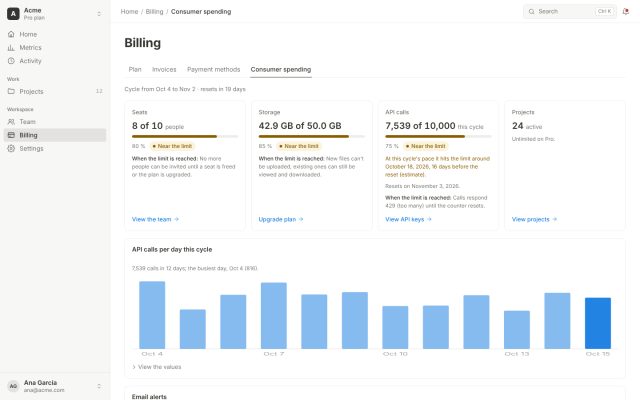The height and width of the screenshot is (400, 640).
Task: Click the arrow icon beside Upgrade plan
Action: point(301,219)
